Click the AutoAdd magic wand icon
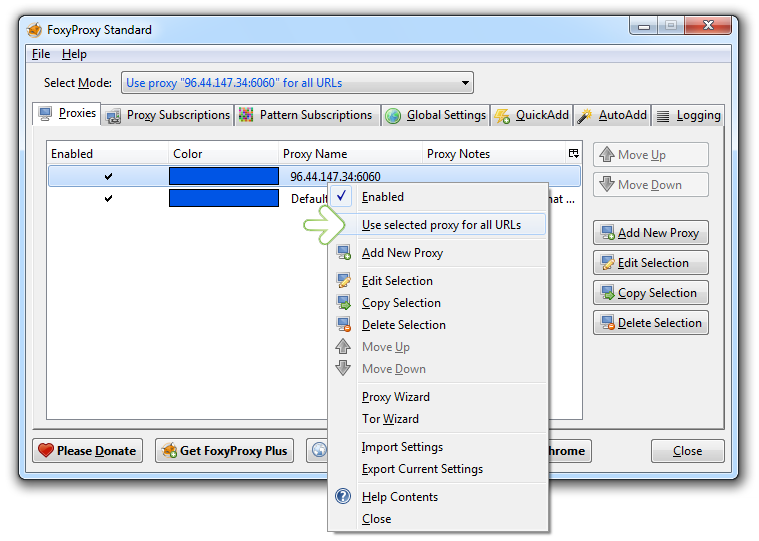The width and height of the screenshot is (759, 541). [x=585, y=116]
